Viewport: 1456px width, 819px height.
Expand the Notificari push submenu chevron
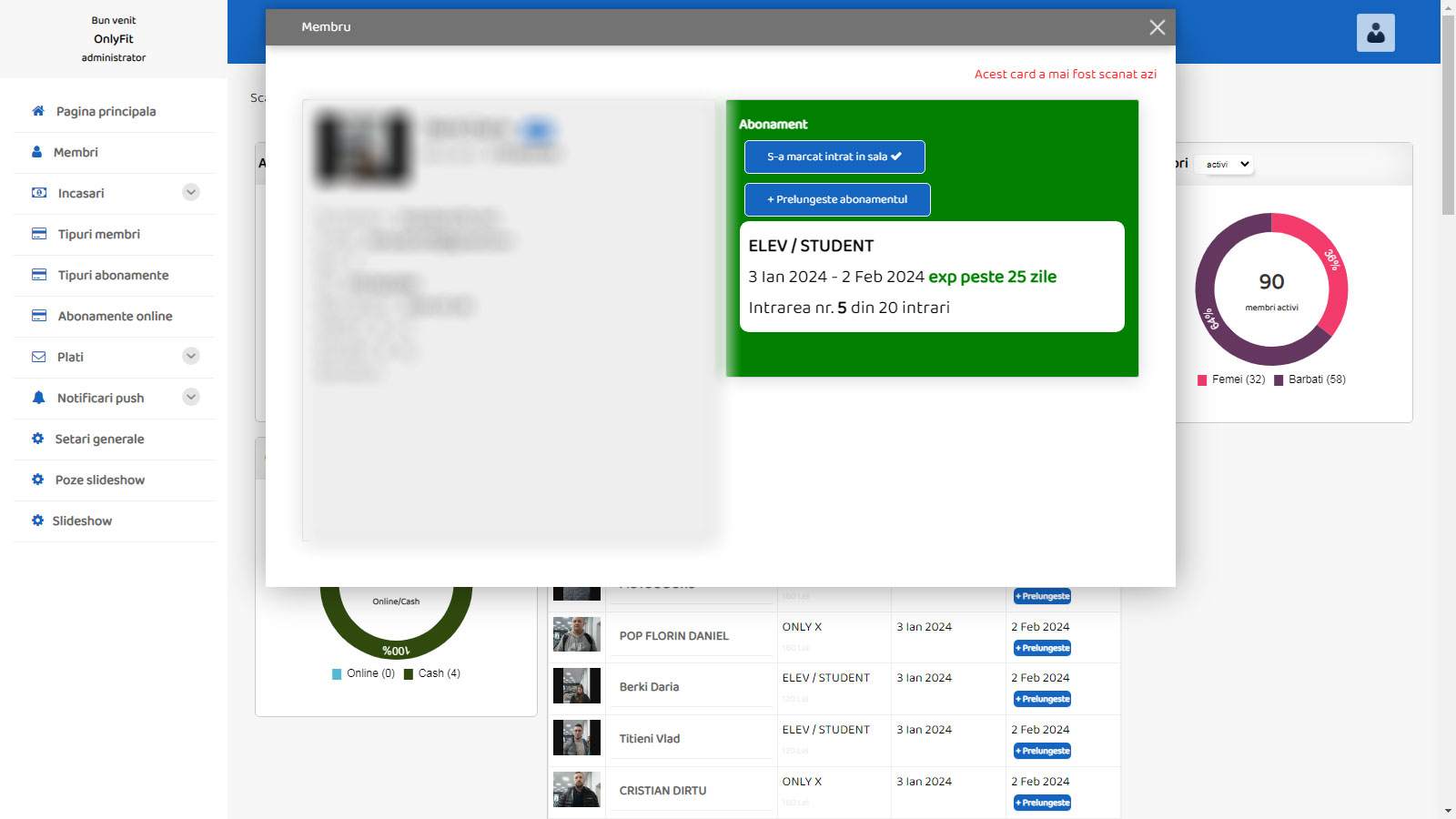tap(191, 397)
